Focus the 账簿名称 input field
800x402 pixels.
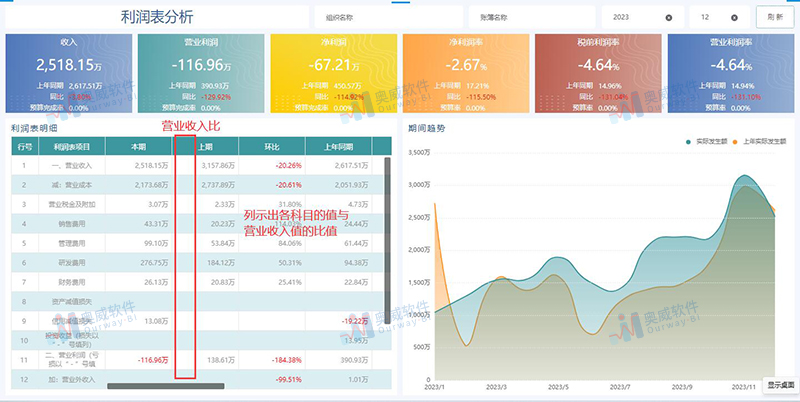pos(532,17)
